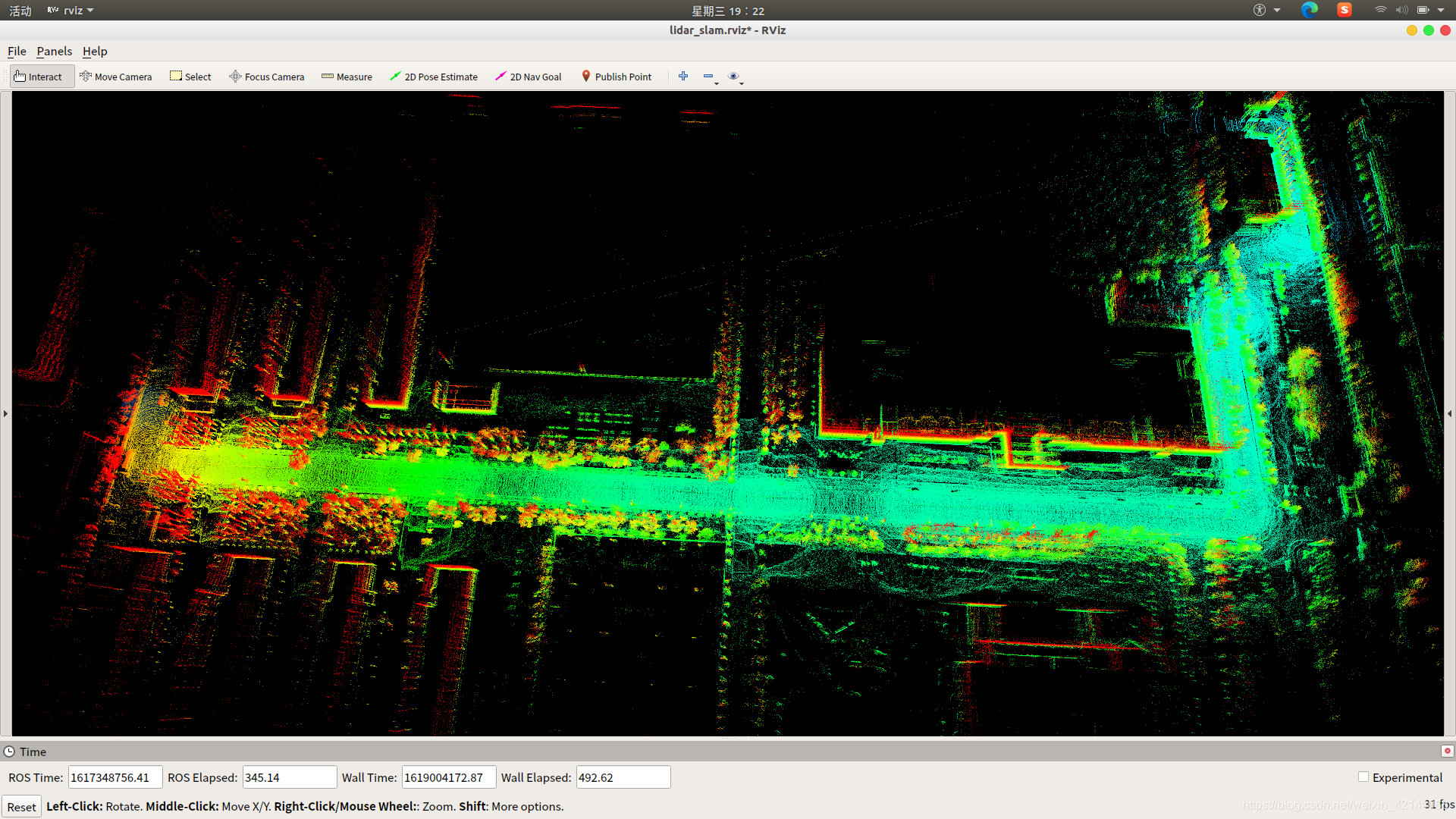This screenshot has width=1456, height=819.
Task: Enable the Experimental checkbox
Action: tap(1363, 777)
